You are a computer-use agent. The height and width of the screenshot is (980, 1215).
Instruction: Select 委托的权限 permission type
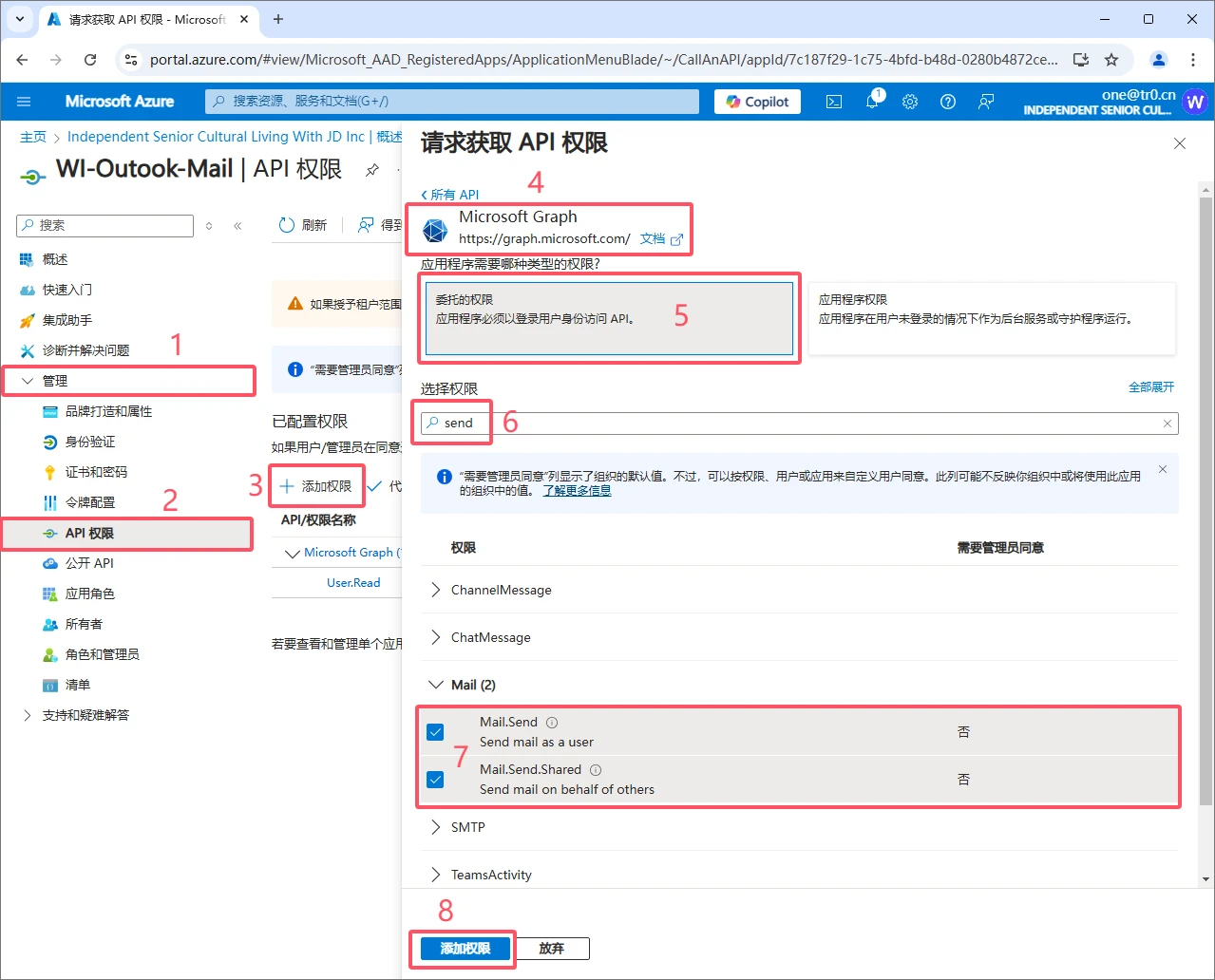[x=609, y=318]
